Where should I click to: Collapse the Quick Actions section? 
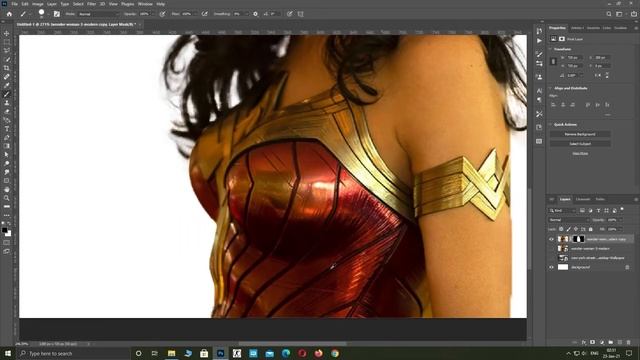[551, 124]
